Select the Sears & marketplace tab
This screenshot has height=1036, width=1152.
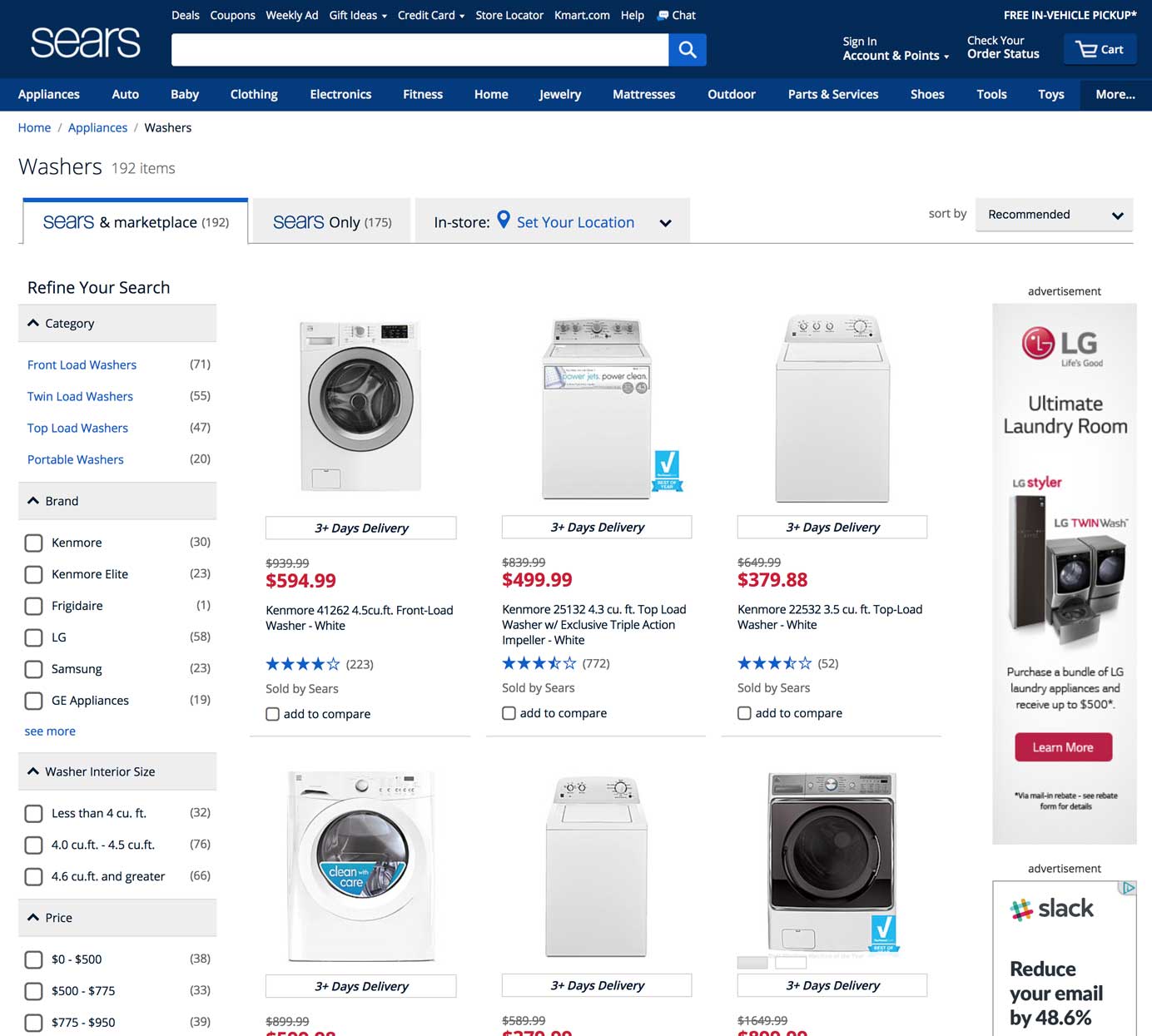tap(136, 221)
